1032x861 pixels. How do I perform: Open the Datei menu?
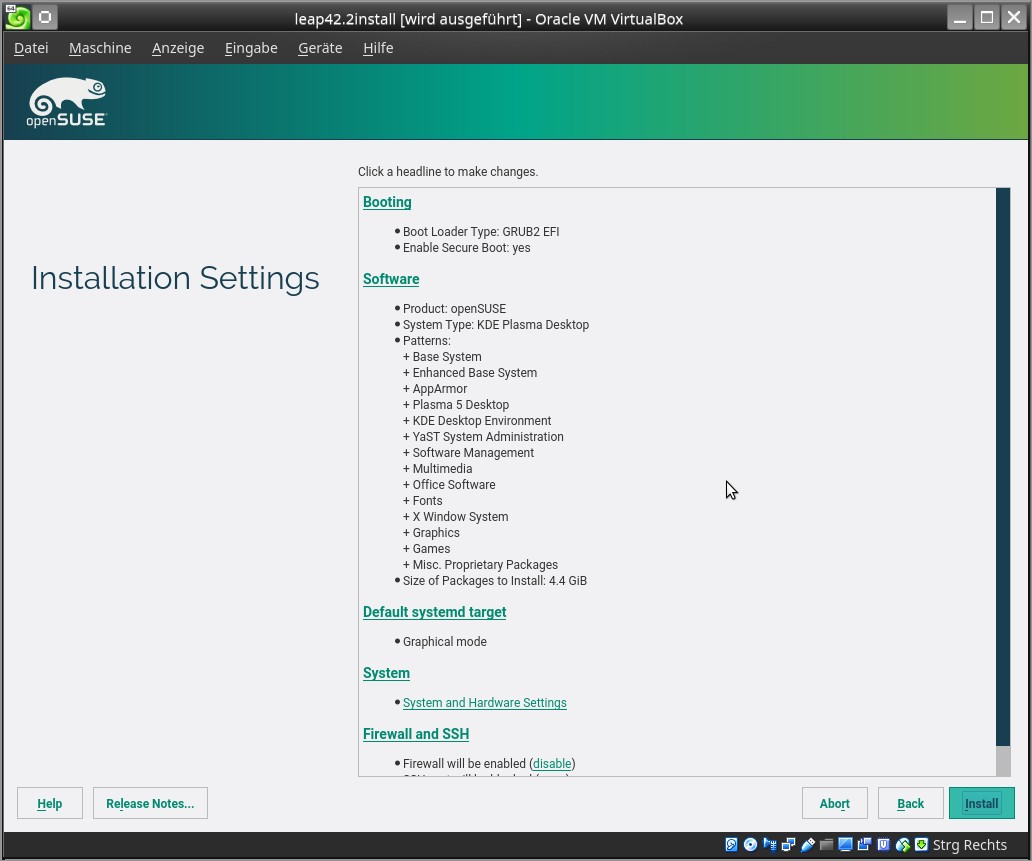[x=31, y=48]
